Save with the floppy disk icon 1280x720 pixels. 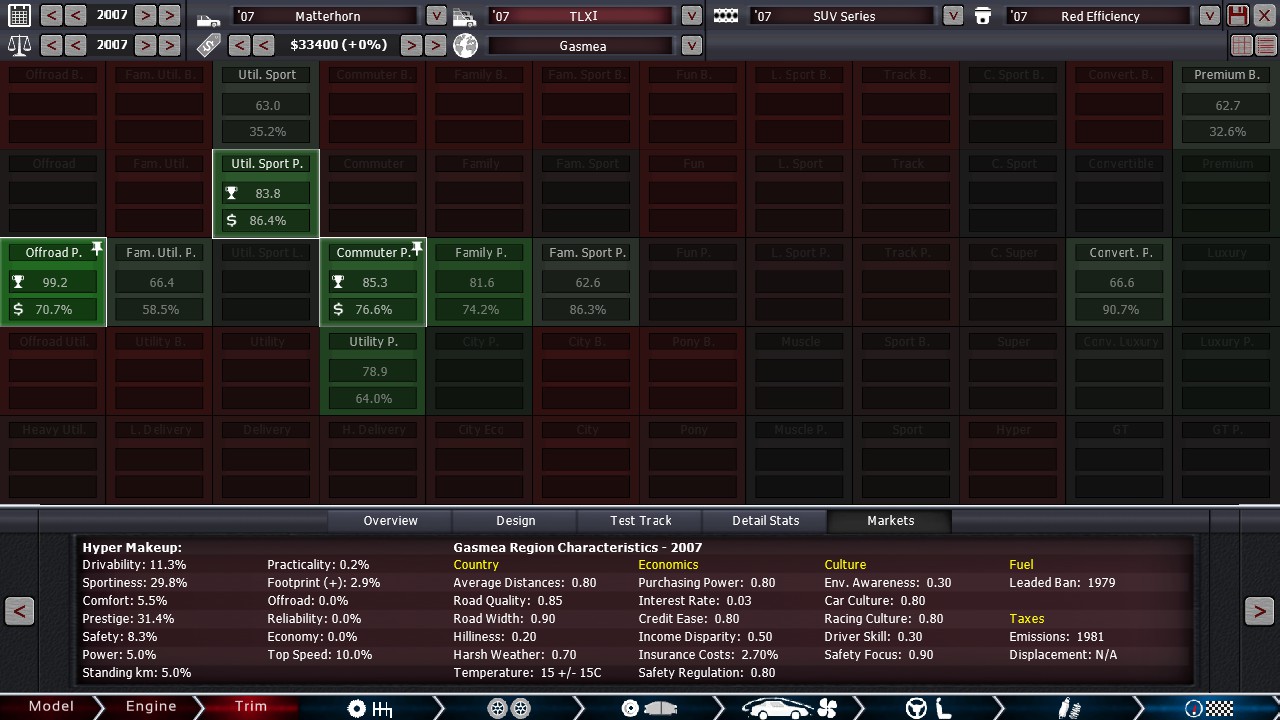click(x=1238, y=15)
